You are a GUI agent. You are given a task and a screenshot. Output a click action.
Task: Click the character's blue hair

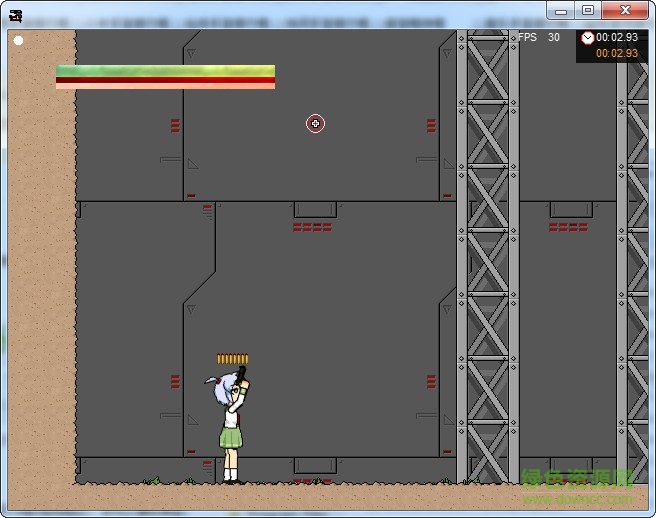[x=223, y=392]
